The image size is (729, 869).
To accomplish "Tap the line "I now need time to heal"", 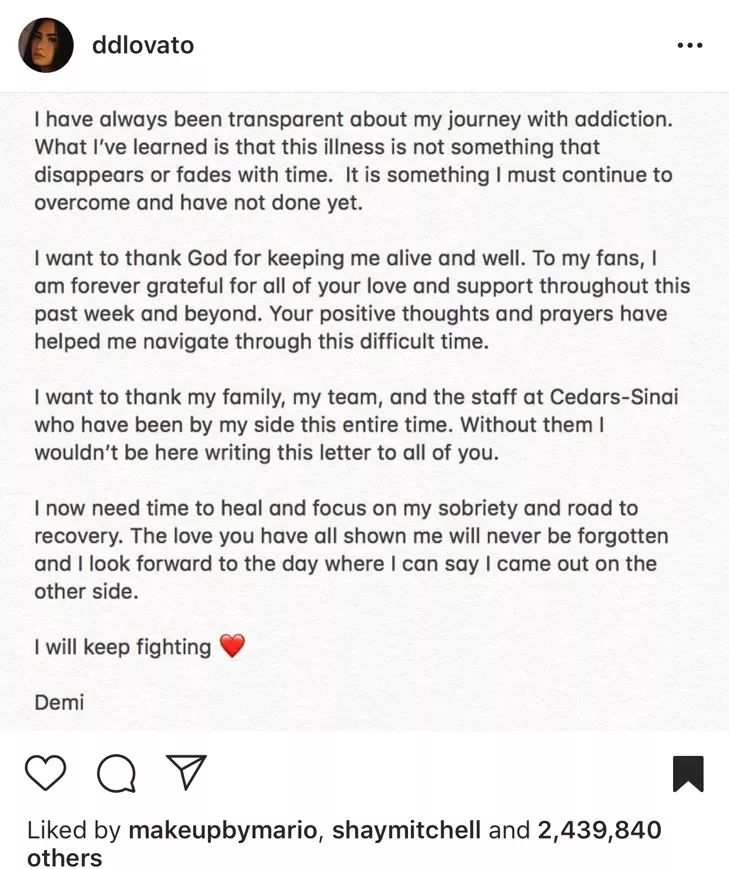I will pyautogui.click(x=336, y=508).
